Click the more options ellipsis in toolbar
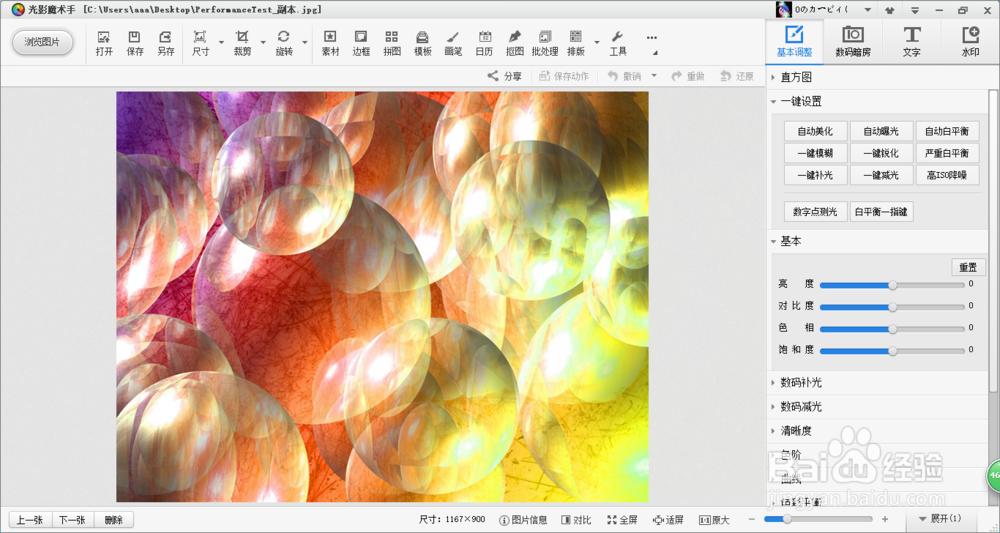This screenshot has height=533, width=1000. [651, 38]
